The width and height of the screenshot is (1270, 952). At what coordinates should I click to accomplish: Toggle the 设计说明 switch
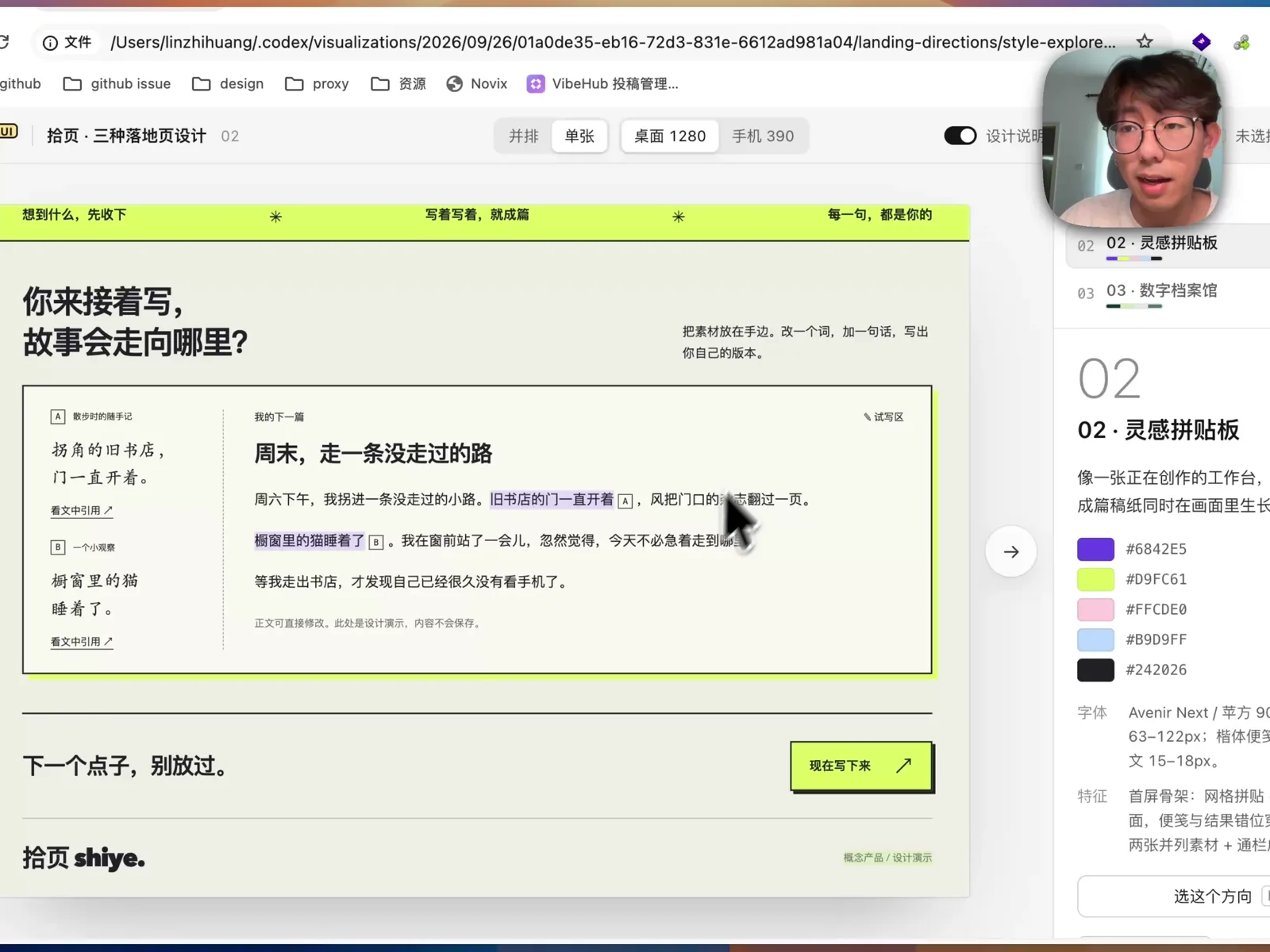pyautogui.click(x=960, y=136)
